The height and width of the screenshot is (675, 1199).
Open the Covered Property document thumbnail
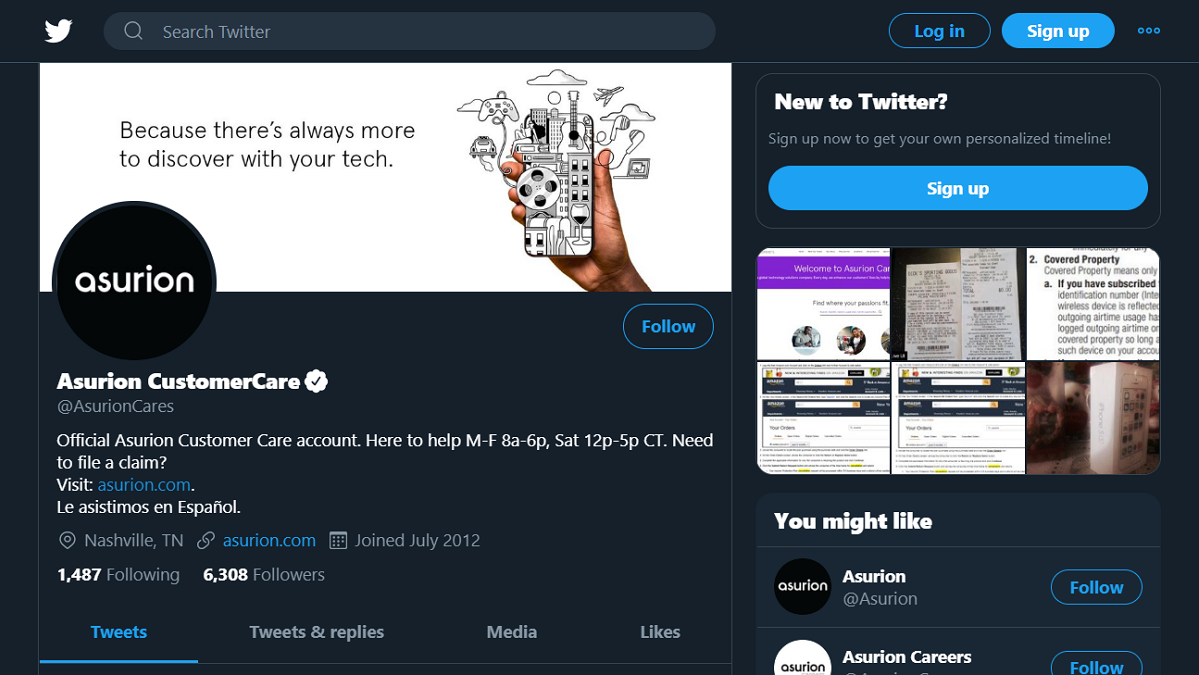(1093, 304)
